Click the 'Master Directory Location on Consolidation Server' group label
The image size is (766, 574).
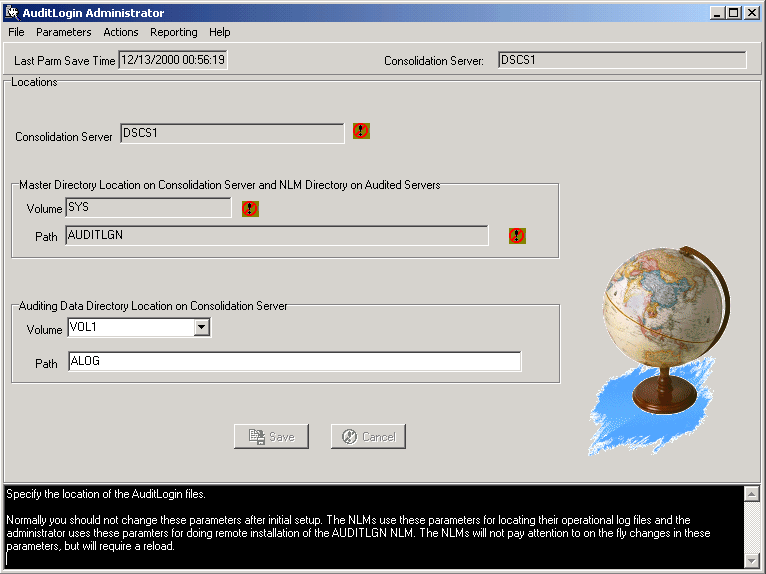click(230, 185)
